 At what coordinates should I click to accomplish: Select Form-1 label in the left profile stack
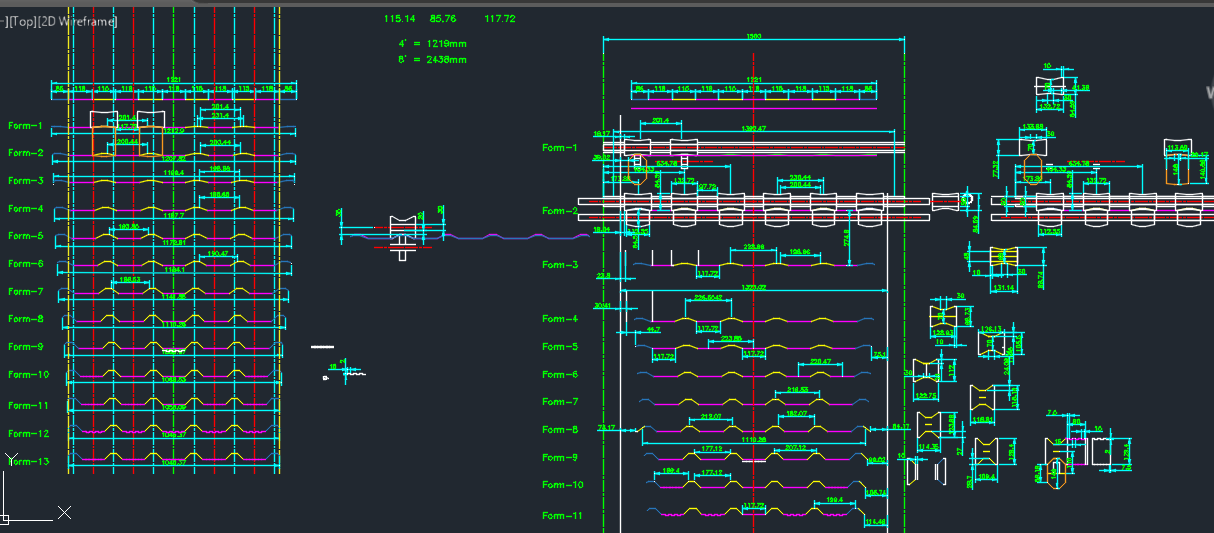(26, 126)
